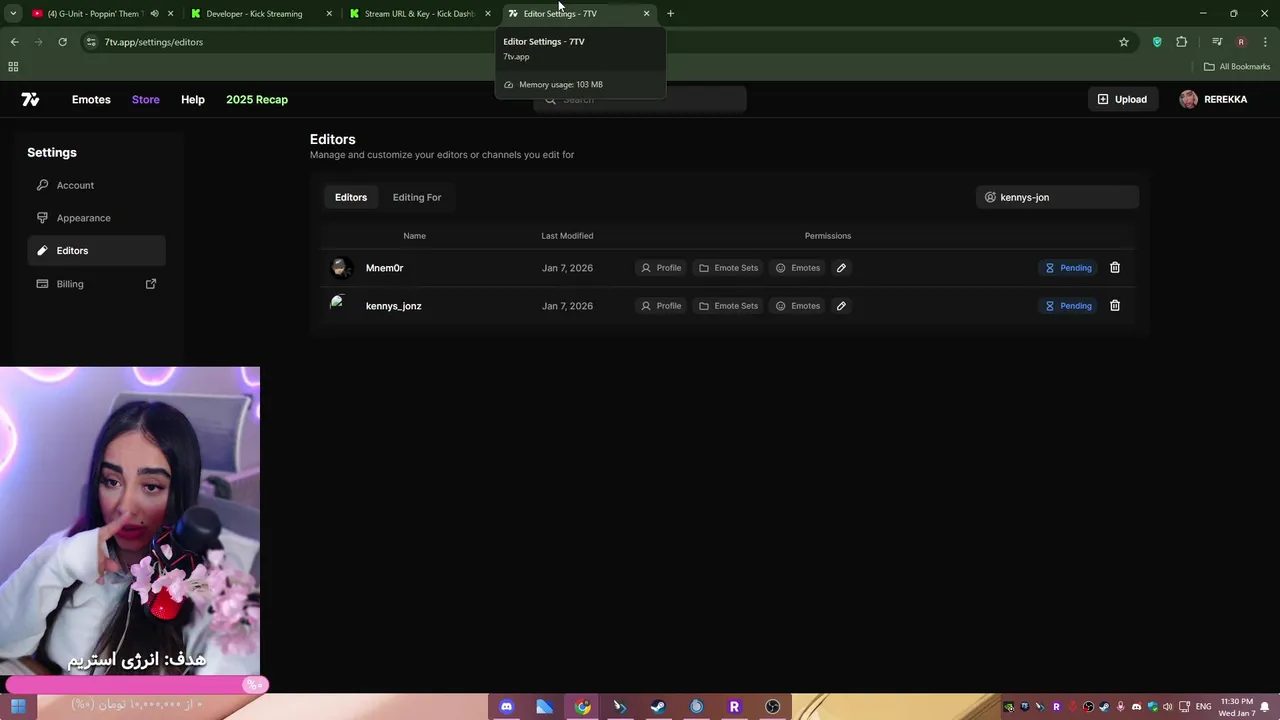
Task: Toggle Emote Sets permission for kennys_jonz
Action: [x=728, y=306]
